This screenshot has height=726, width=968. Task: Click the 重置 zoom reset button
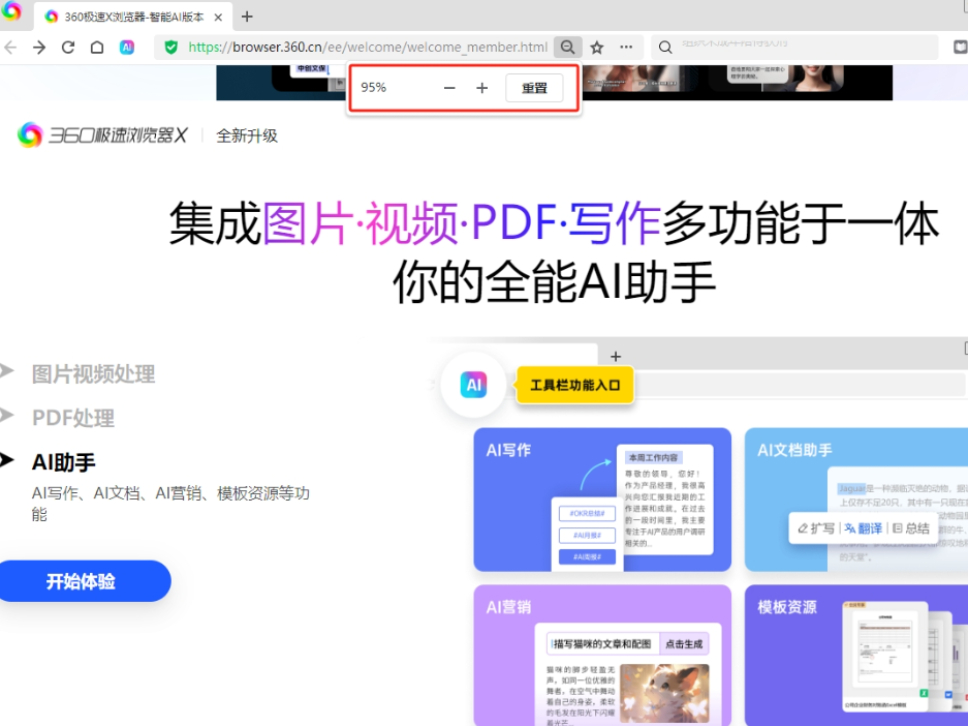(x=534, y=88)
